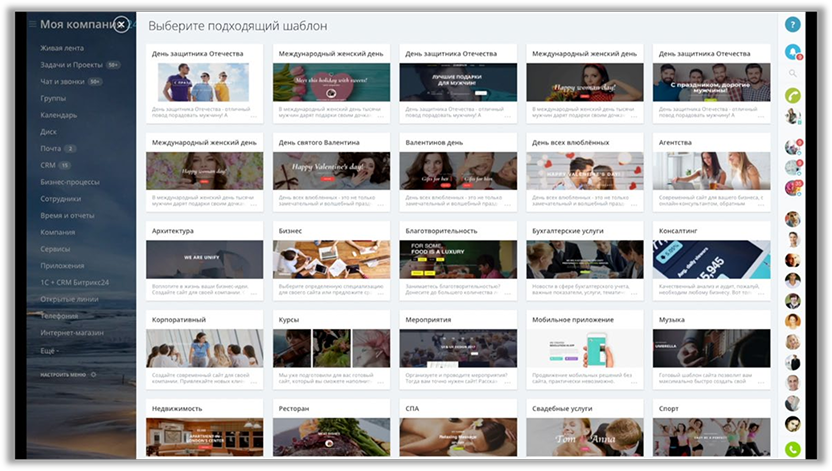This screenshot has height=471, width=832.
Task: Choose the Мероприятия template
Action: (x=458, y=350)
